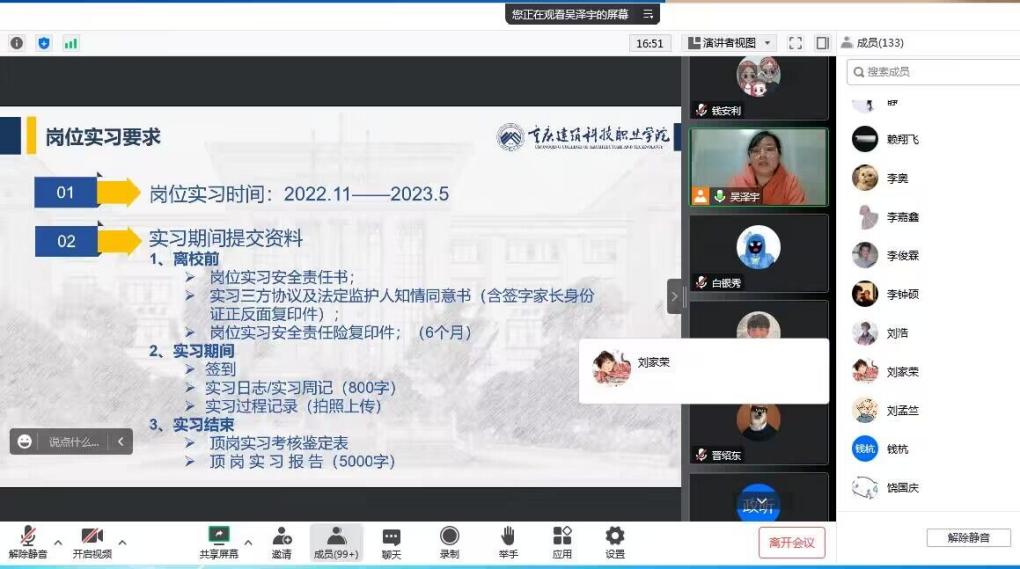
Task: Turn on camera with 开启视频
Action: click(x=92, y=542)
